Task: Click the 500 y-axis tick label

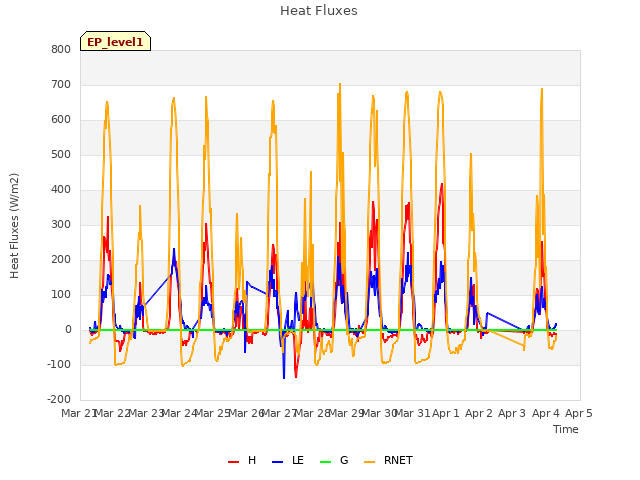Action: [x=61, y=155]
